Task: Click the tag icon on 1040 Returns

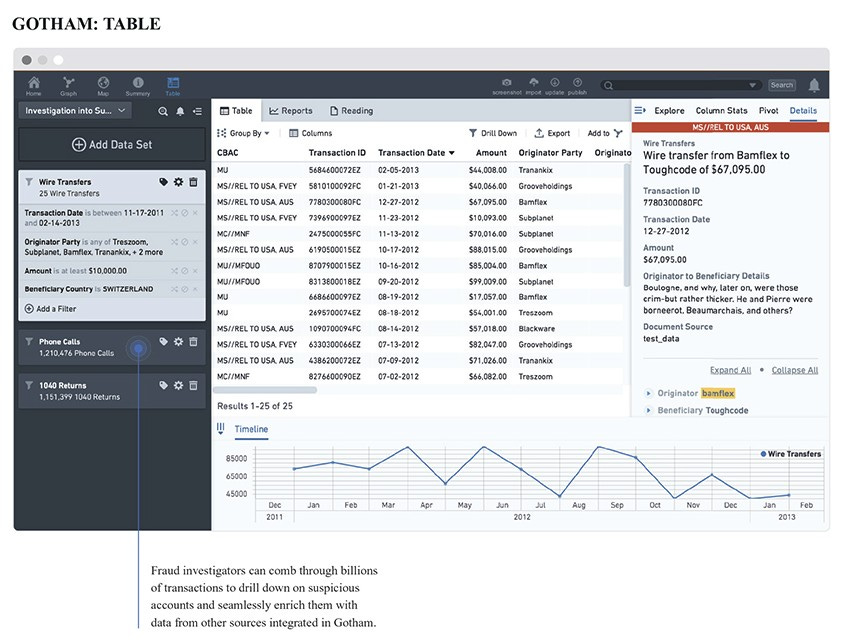Action: tap(164, 385)
